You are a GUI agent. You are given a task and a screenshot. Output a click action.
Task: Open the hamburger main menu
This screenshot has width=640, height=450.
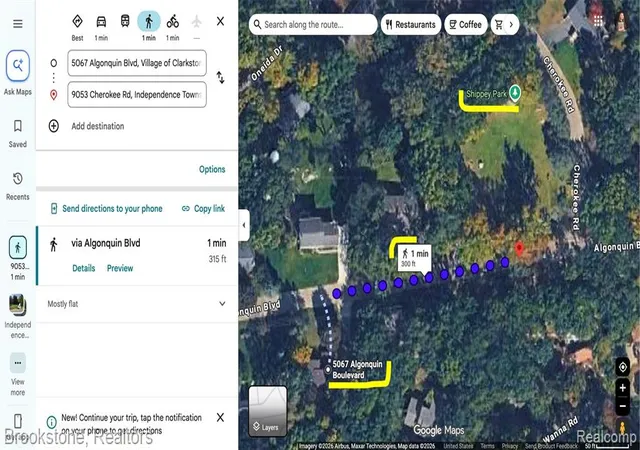18,24
